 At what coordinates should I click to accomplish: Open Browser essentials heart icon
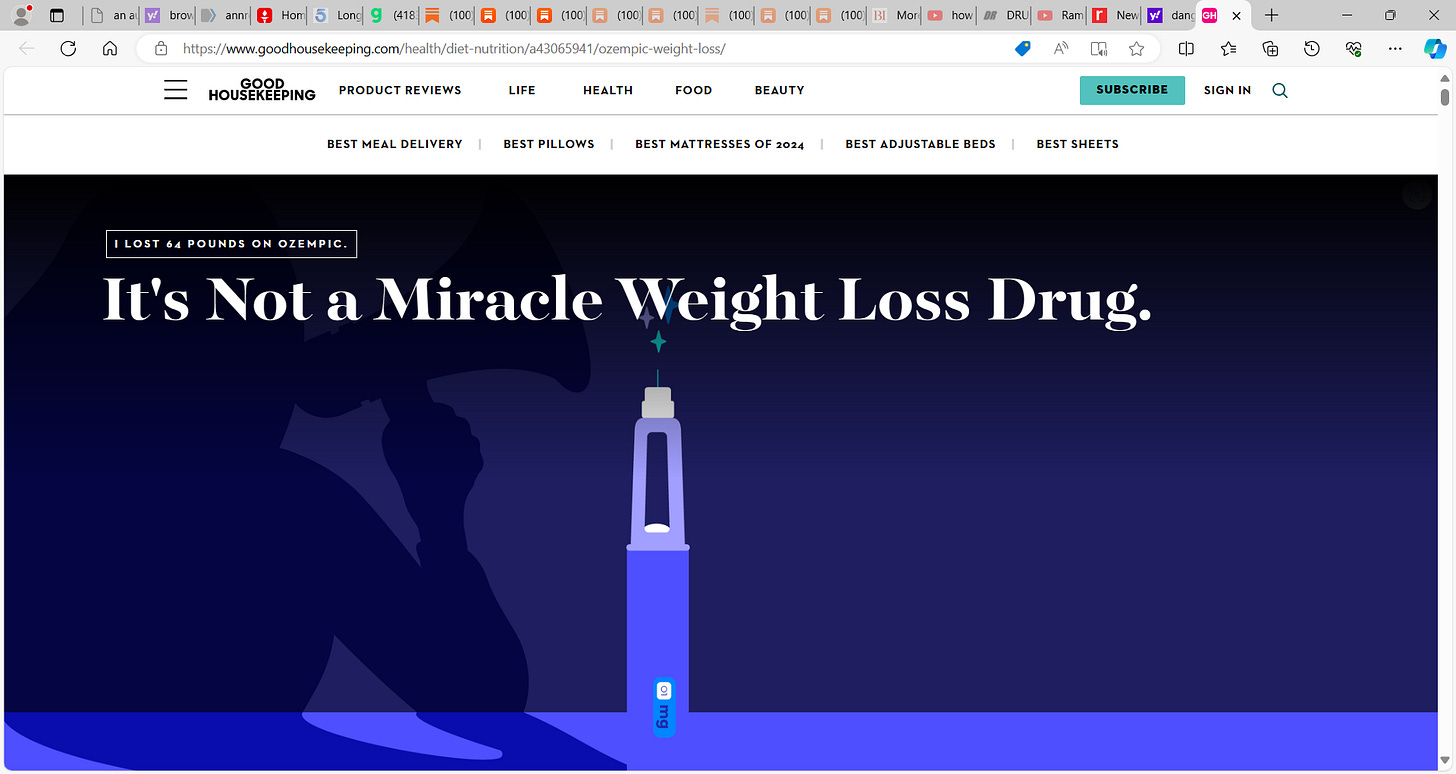click(x=1354, y=48)
